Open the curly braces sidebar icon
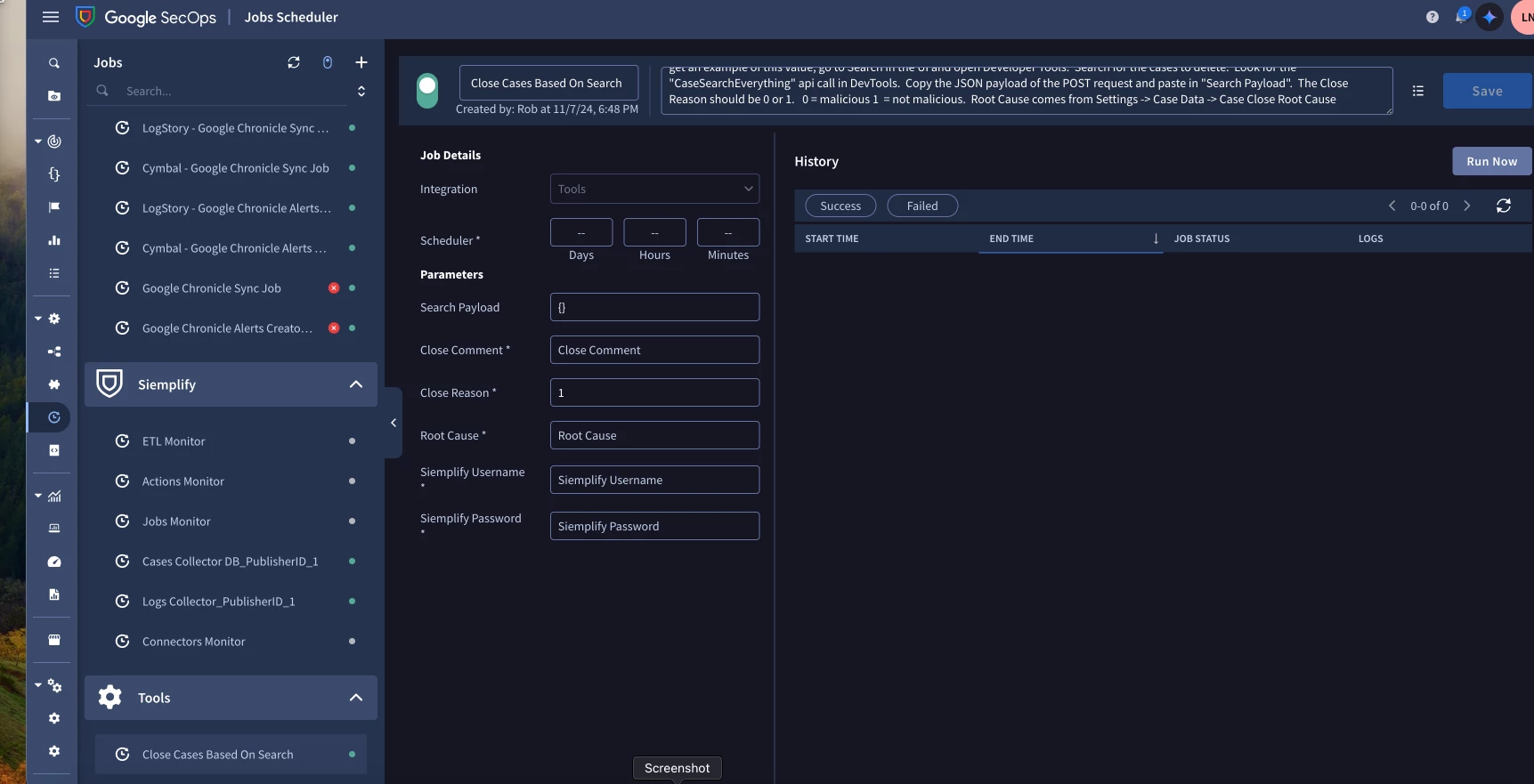 click(54, 174)
